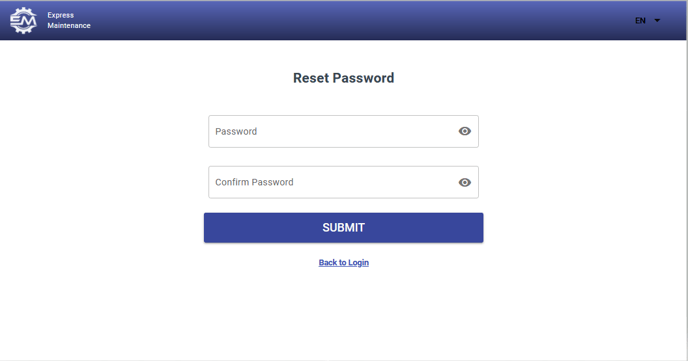Viewport: 688px width, 361px height.
Task: Click the eye icon beside Password
Action: [465, 131]
